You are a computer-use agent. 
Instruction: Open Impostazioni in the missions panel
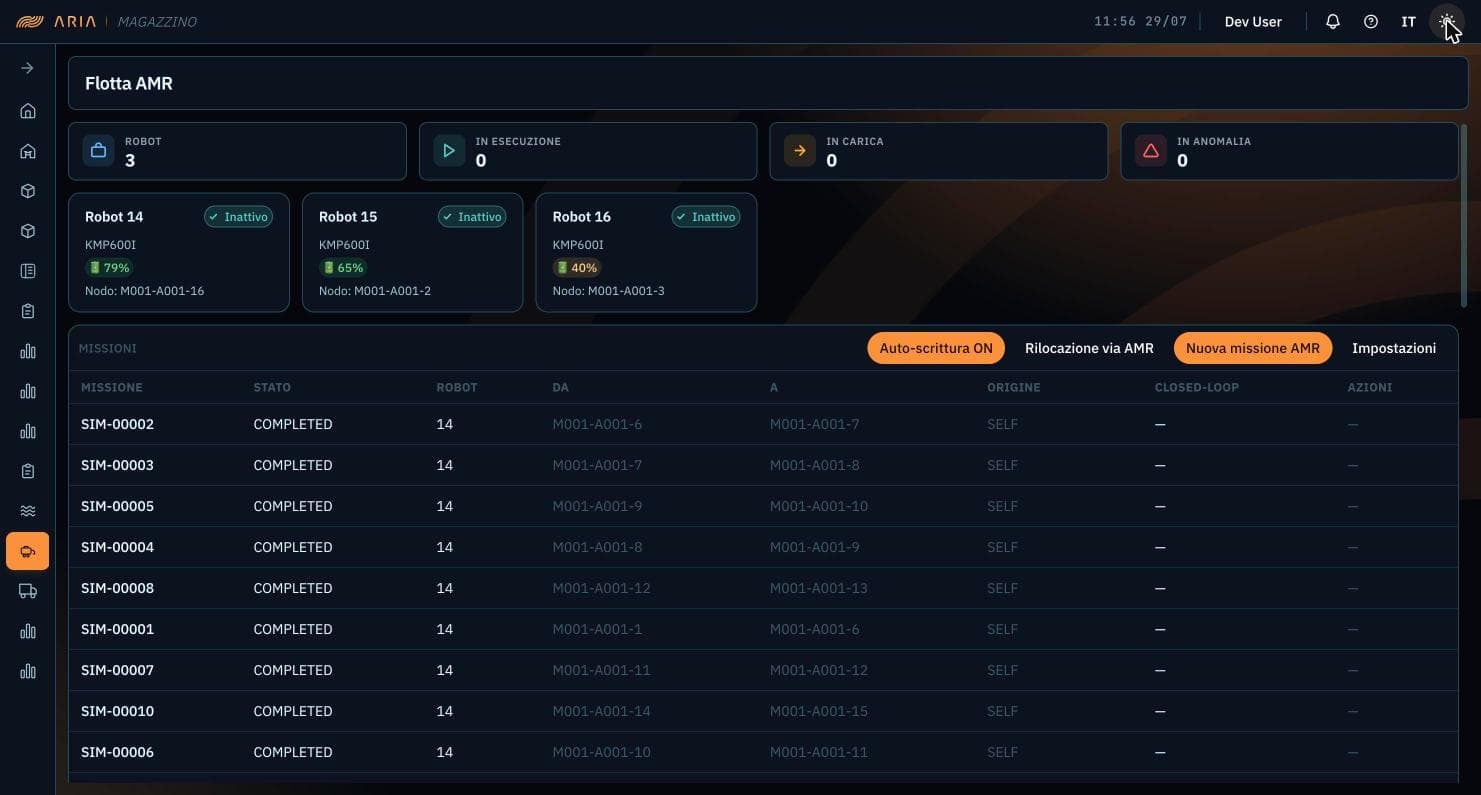[x=1394, y=348]
